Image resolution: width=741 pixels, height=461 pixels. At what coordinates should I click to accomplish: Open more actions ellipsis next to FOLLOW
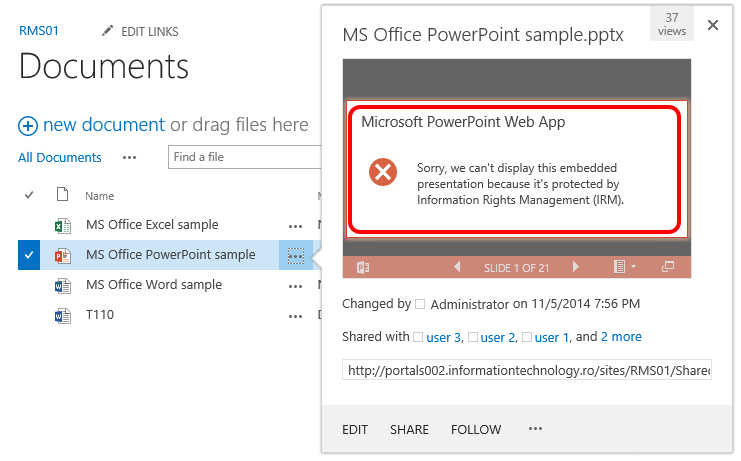(x=535, y=429)
